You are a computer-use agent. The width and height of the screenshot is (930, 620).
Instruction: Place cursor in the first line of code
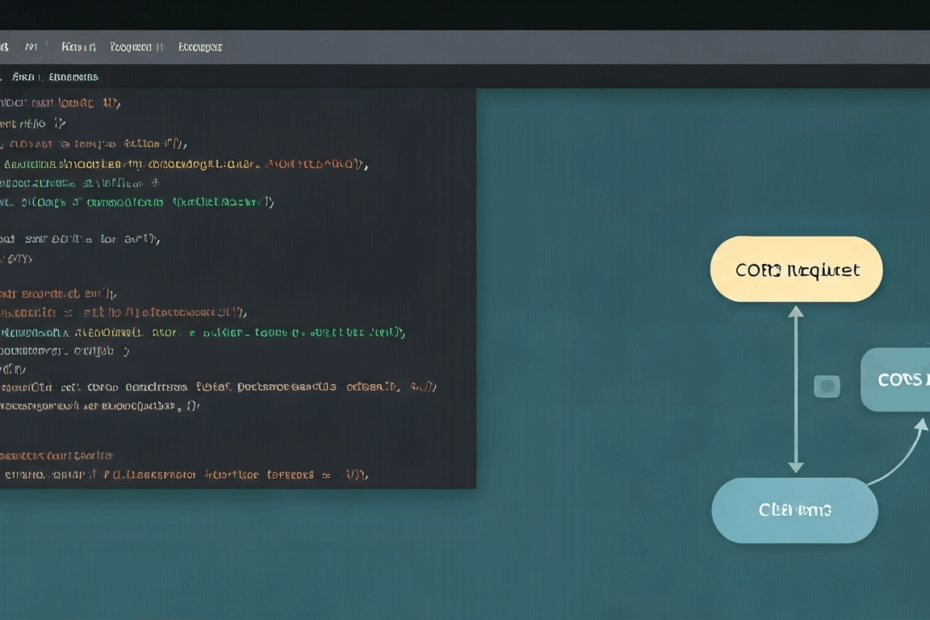(60, 102)
